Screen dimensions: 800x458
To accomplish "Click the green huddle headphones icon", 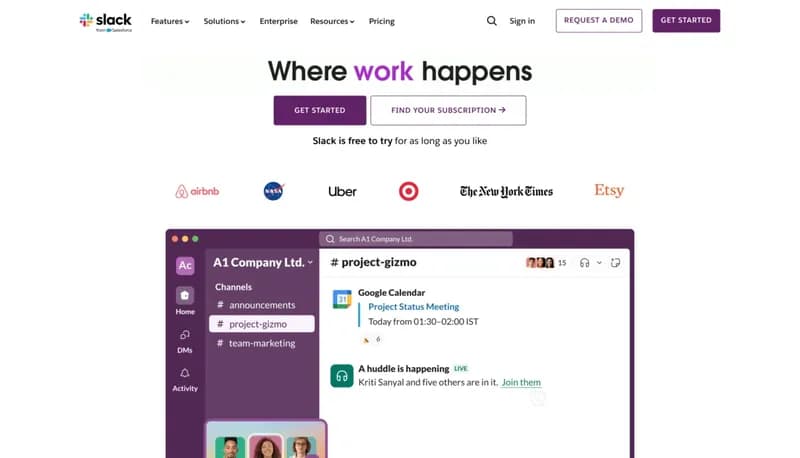I will point(342,376).
